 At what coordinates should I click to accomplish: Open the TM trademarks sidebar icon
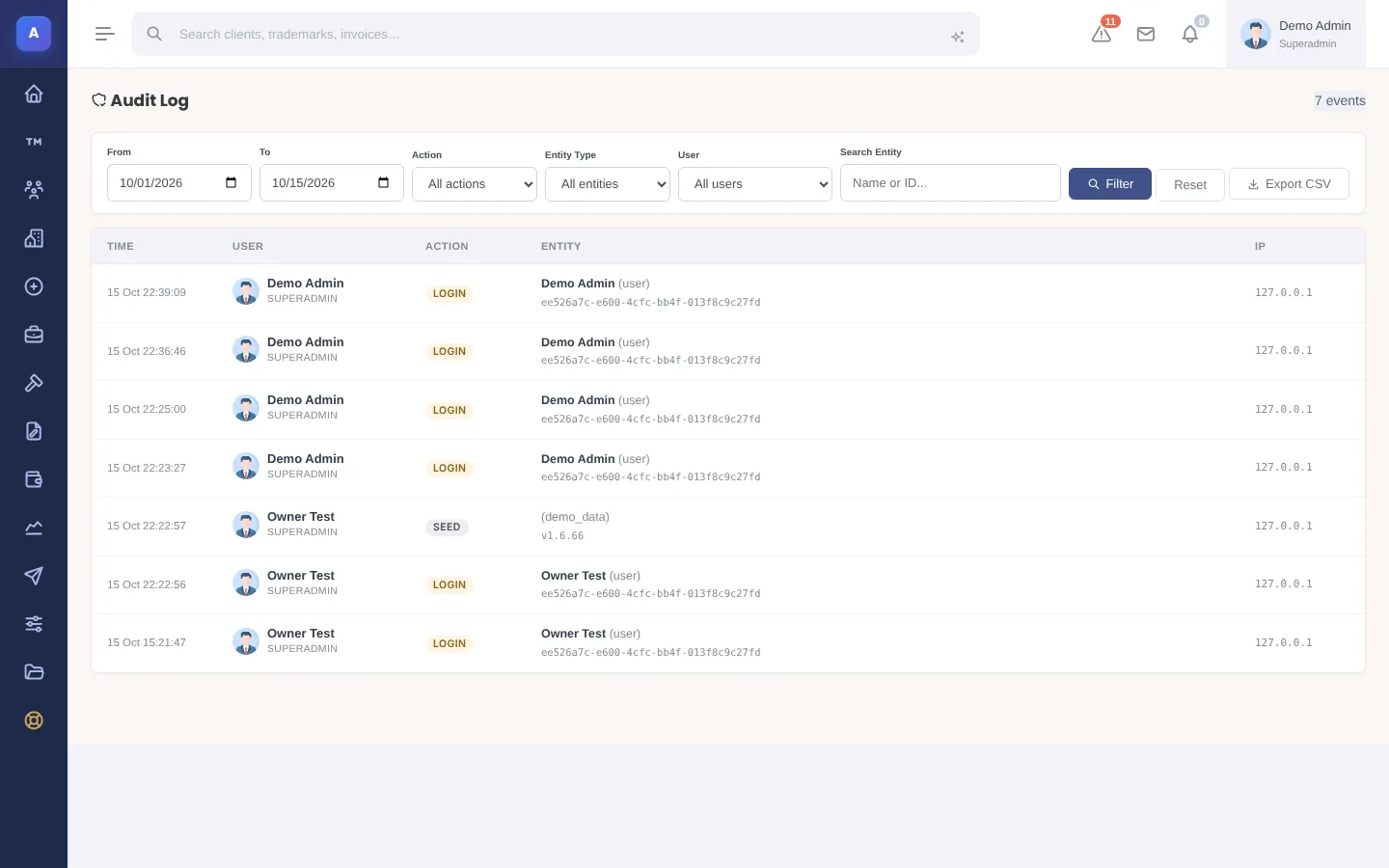click(x=34, y=142)
